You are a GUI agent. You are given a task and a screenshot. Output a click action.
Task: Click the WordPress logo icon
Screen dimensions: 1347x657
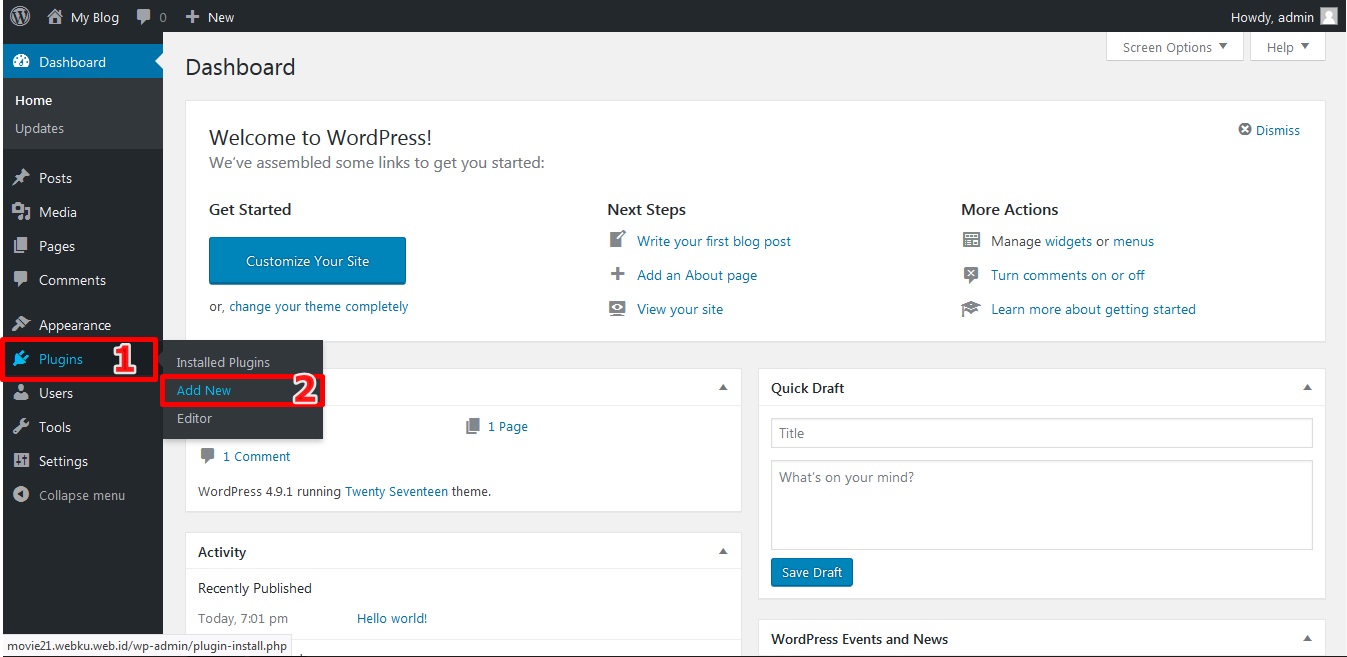pos(20,16)
